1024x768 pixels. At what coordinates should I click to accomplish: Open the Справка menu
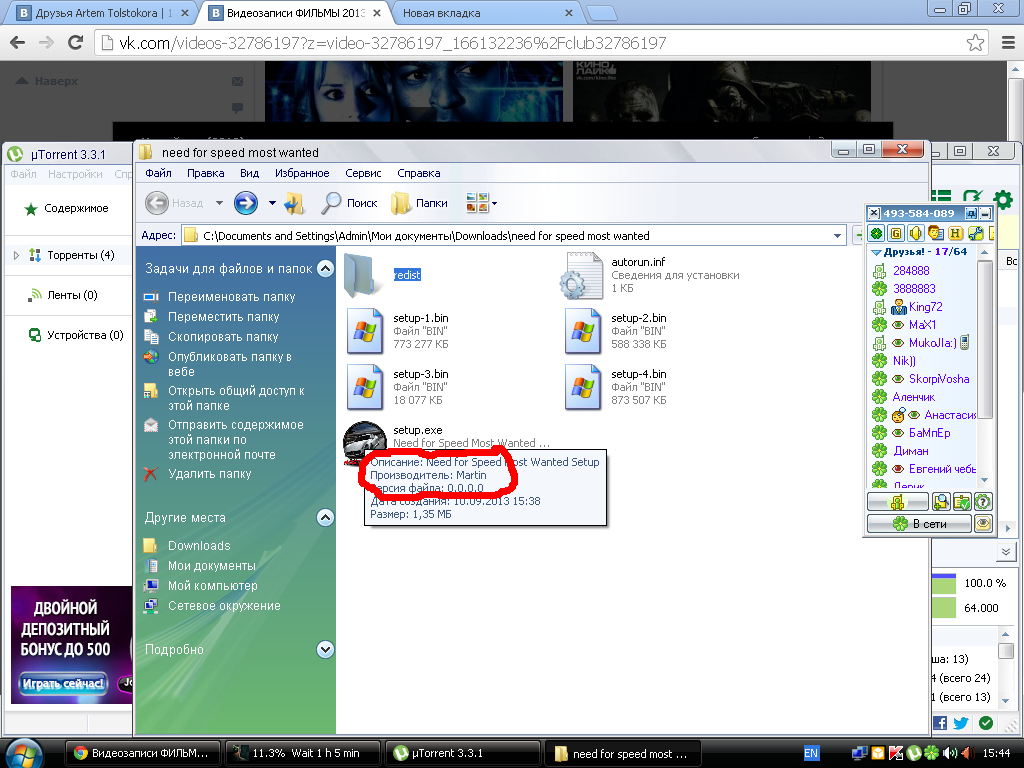coord(419,173)
